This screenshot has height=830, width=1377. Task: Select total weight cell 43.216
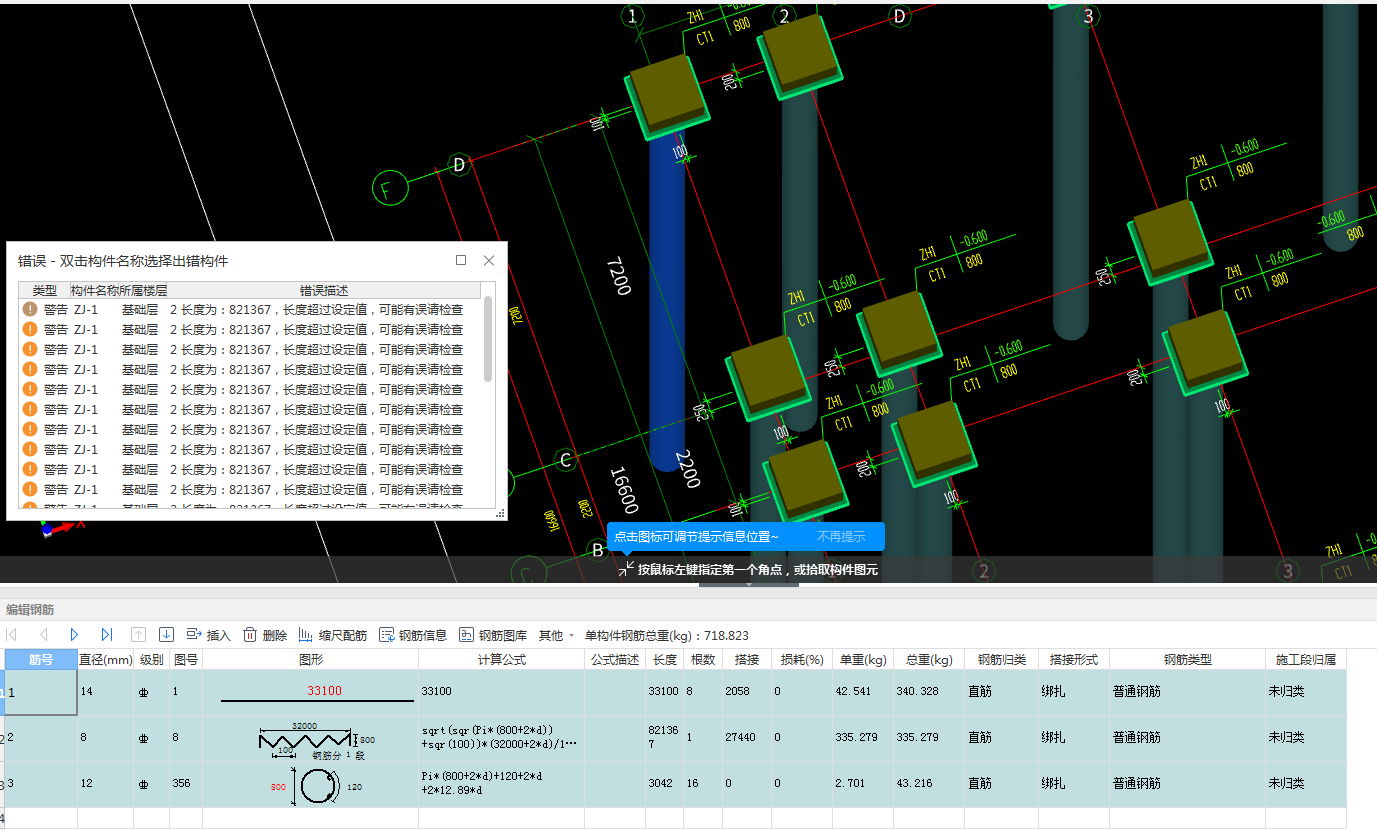pyautogui.click(x=930, y=784)
